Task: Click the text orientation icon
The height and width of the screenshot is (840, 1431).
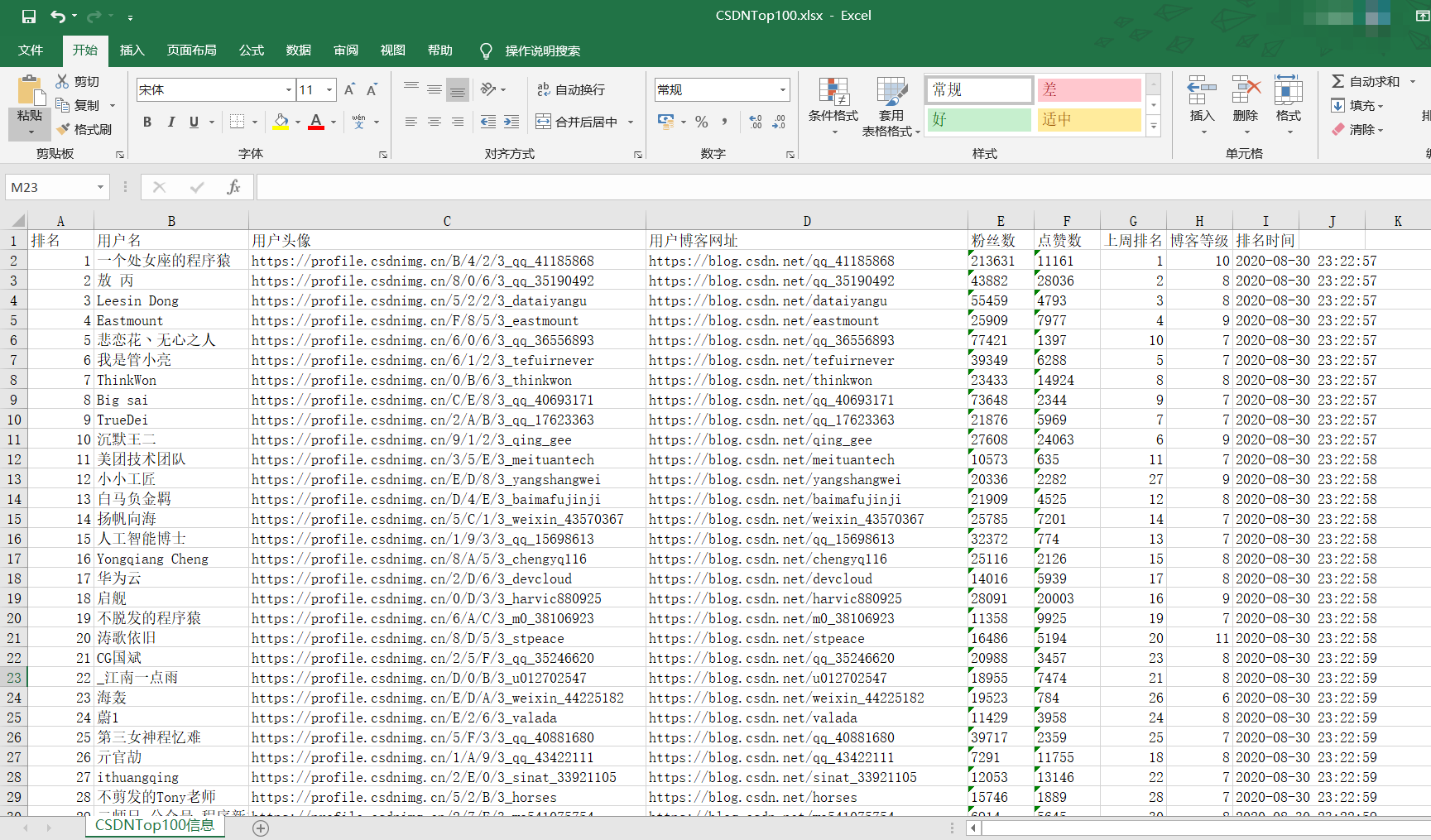Action: (x=488, y=89)
